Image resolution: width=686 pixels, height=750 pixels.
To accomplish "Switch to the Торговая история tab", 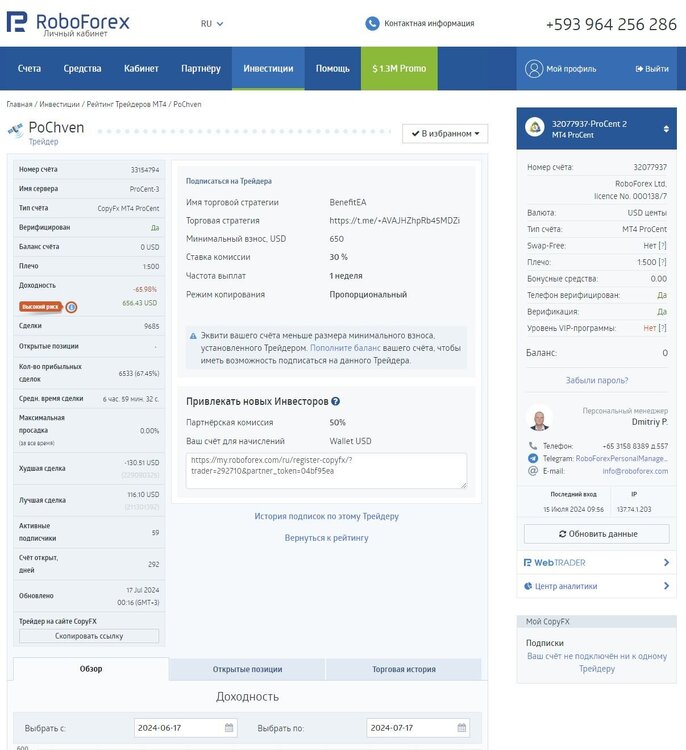I will tap(404, 669).
